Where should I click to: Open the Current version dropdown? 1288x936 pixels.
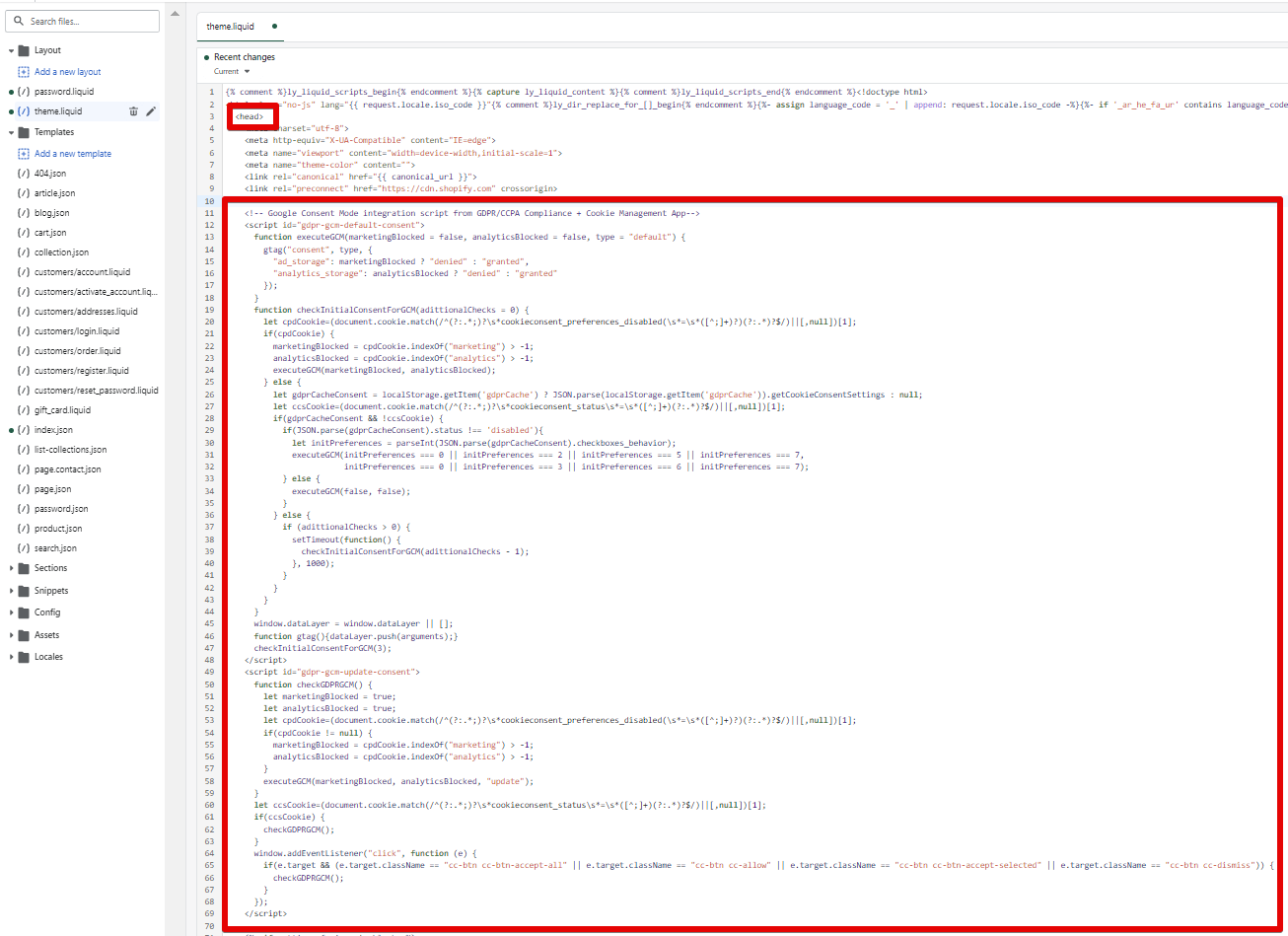click(232, 71)
